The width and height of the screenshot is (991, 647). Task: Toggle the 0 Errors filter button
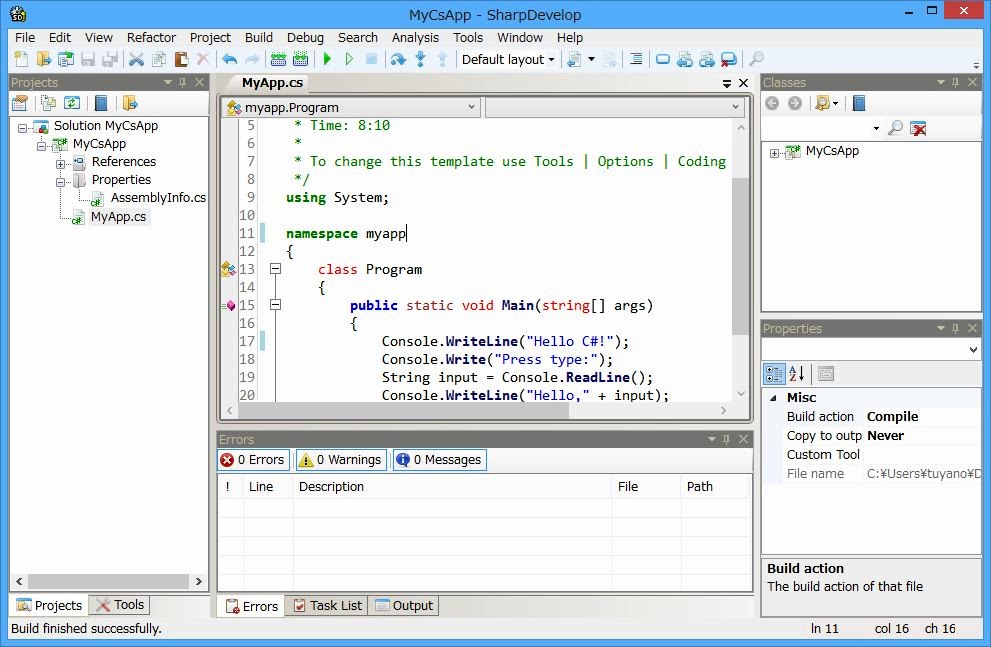tap(254, 460)
